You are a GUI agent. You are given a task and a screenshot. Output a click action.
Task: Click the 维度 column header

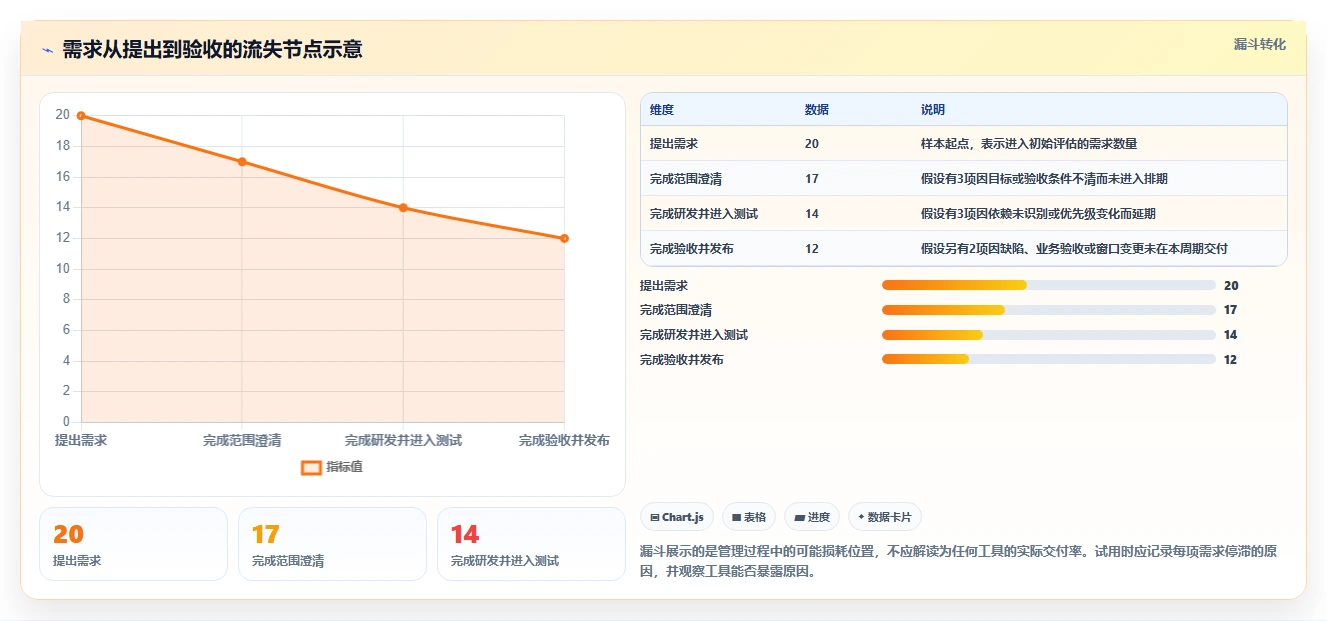tap(662, 110)
